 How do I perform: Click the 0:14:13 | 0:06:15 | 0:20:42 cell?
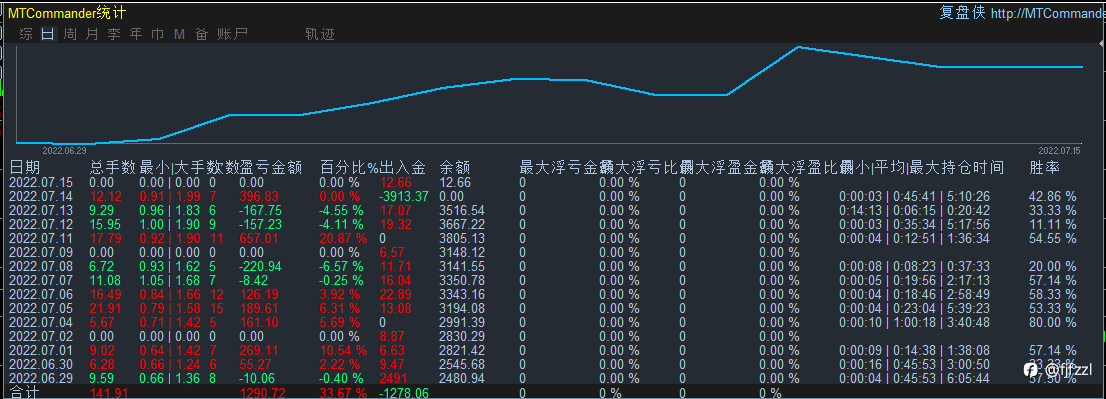click(x=915, y=211)
